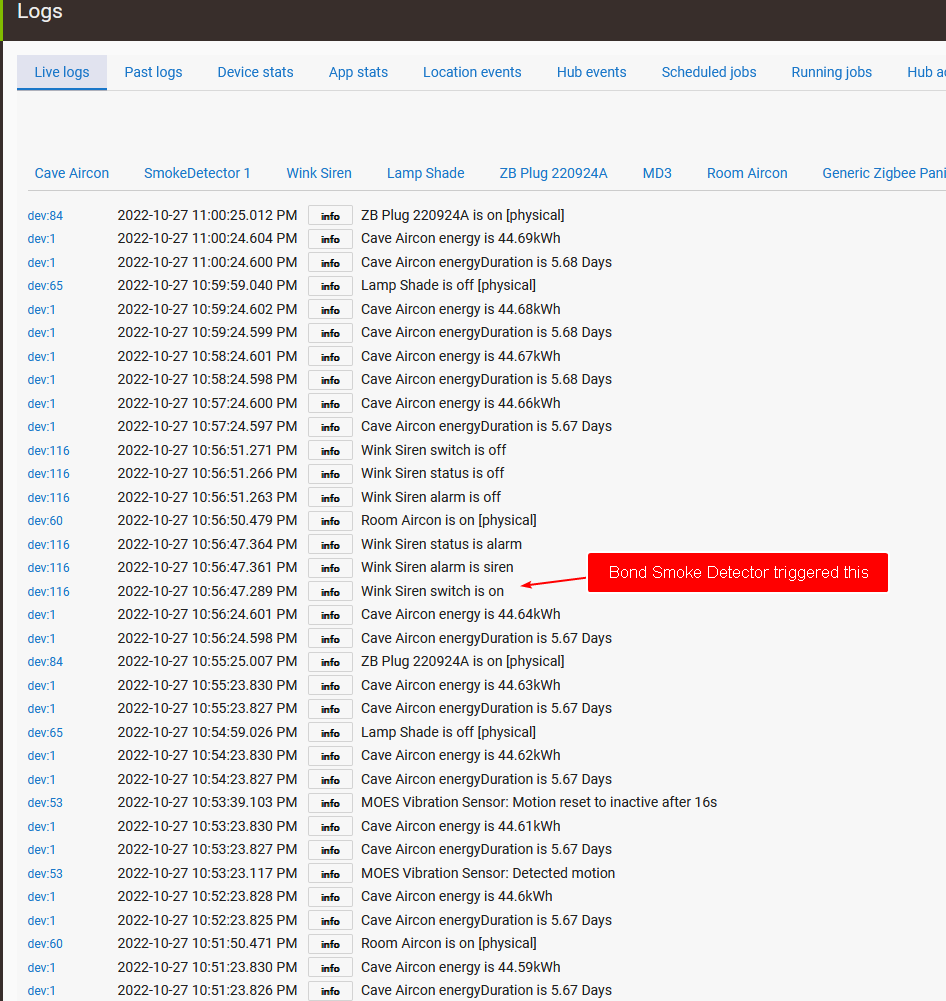Filter logs by Cave Aircon device
The image size is (946, 1001).
(72, 173)
